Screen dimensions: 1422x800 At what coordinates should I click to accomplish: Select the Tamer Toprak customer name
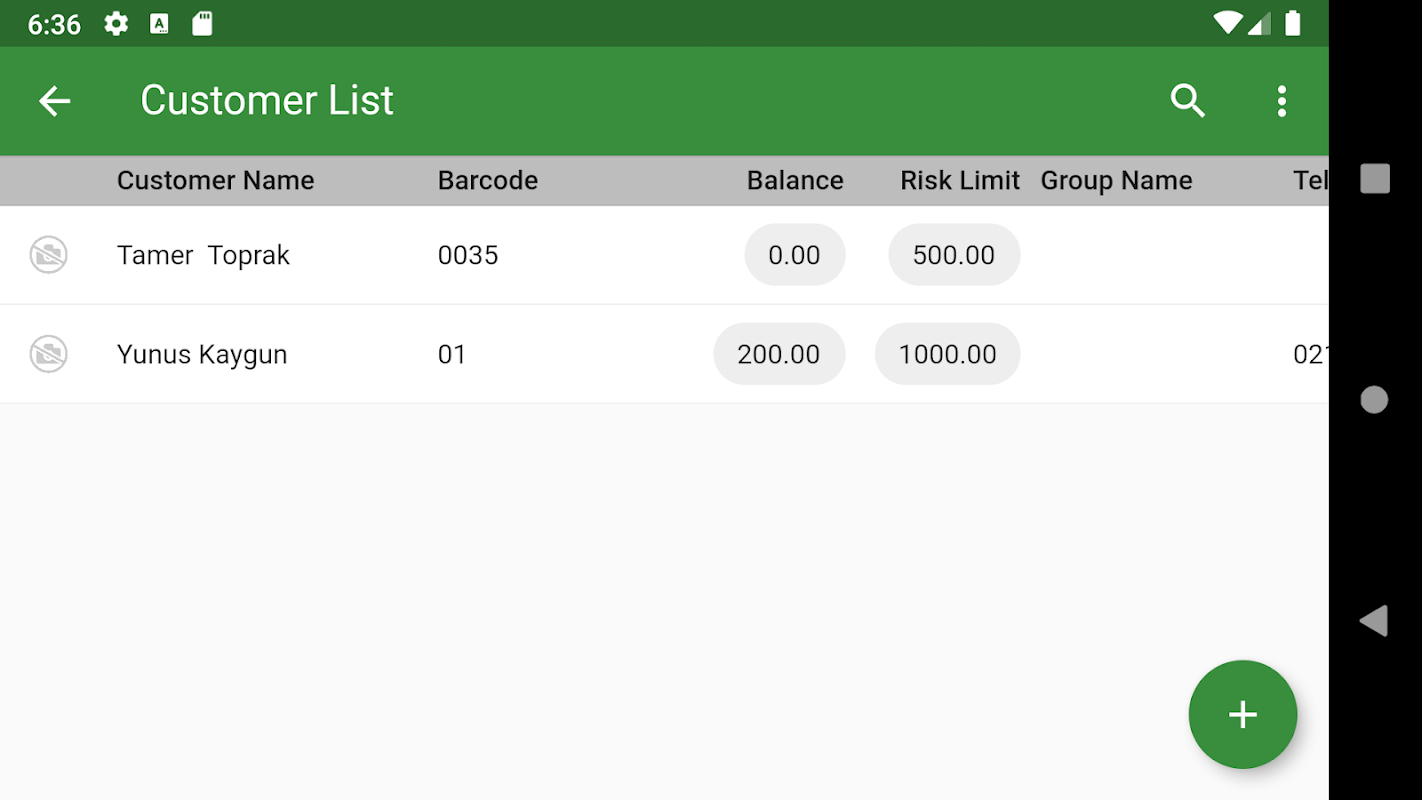(x=203, y=255)
